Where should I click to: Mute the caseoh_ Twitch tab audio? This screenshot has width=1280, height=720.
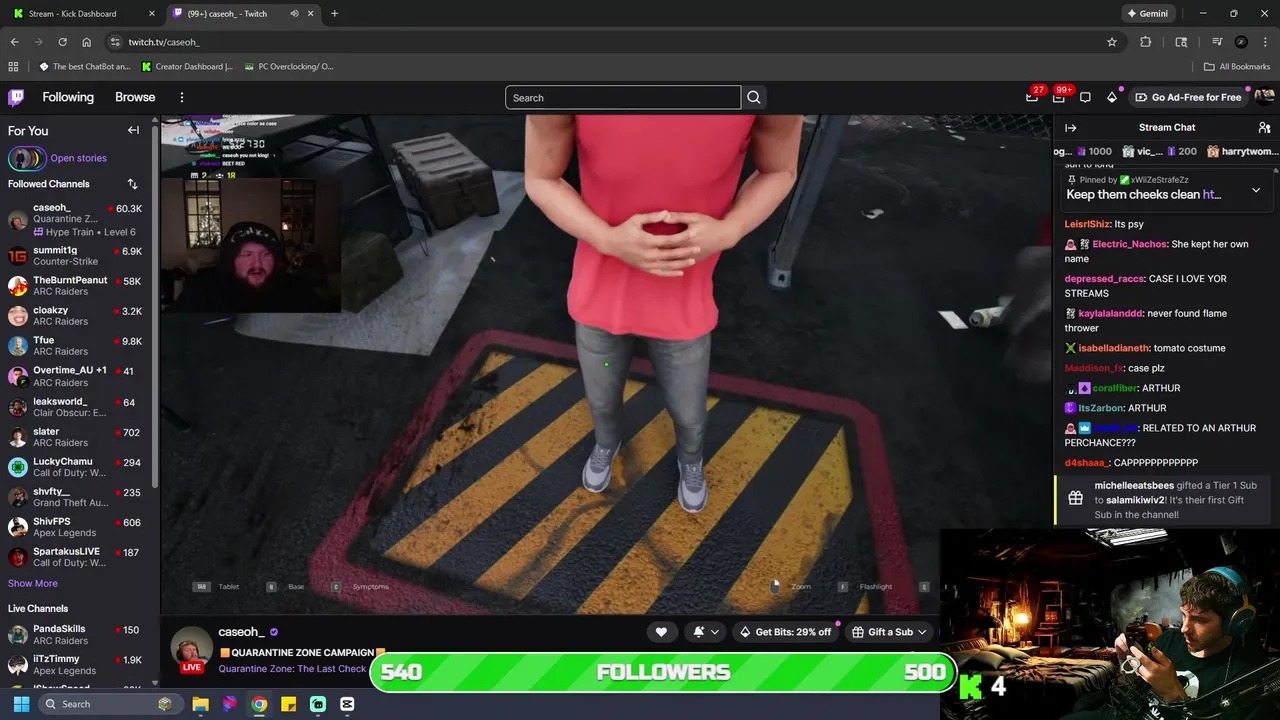click(x=294, y=14)
